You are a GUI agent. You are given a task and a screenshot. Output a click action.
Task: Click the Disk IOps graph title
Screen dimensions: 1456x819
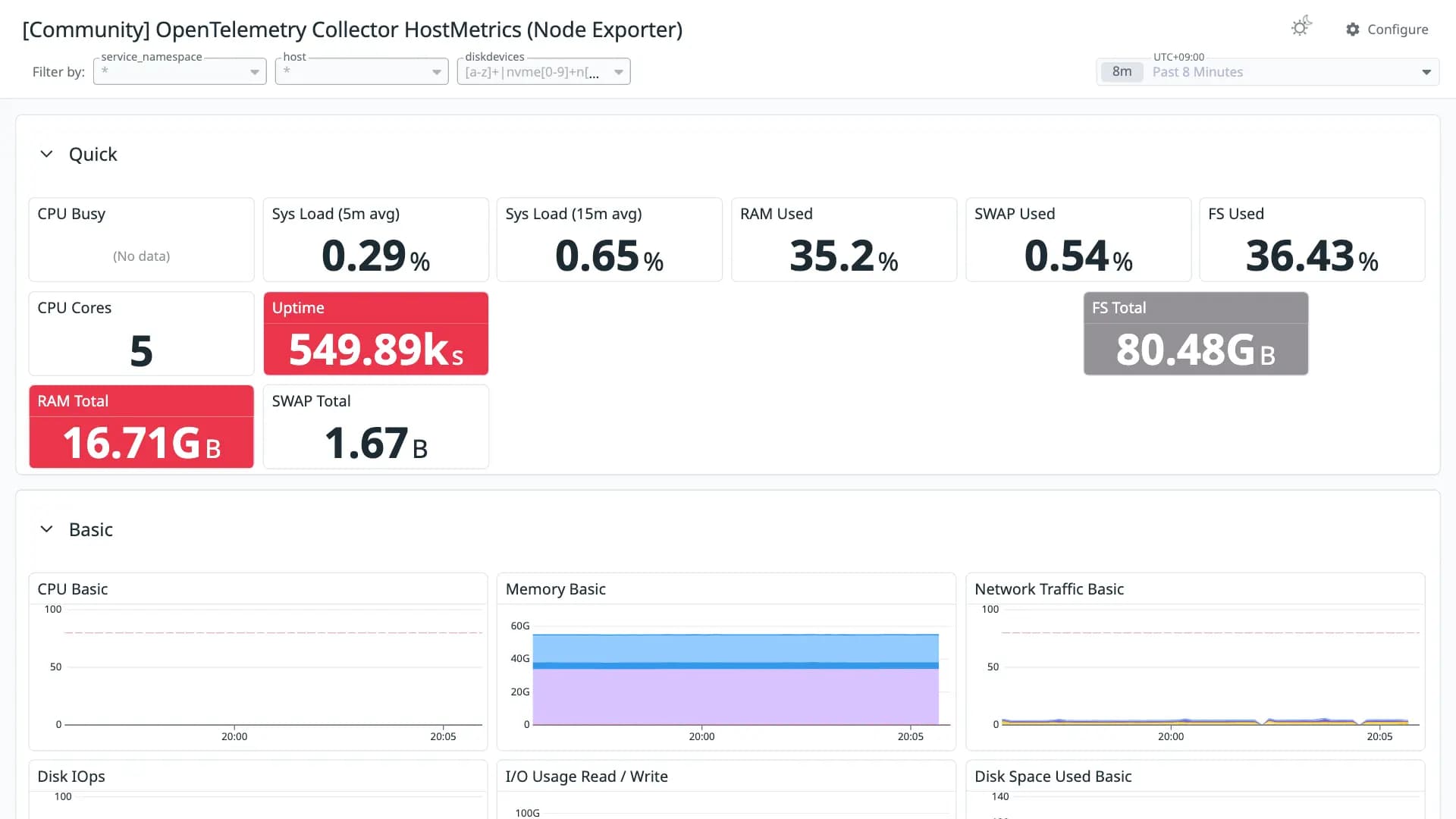click(71, 777)
